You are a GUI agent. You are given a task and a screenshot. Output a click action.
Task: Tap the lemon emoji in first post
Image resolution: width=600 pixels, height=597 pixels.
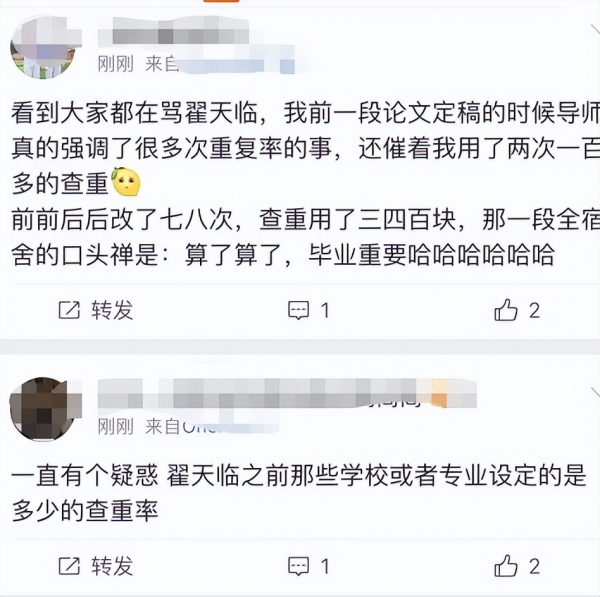click(x=126, y=182)
